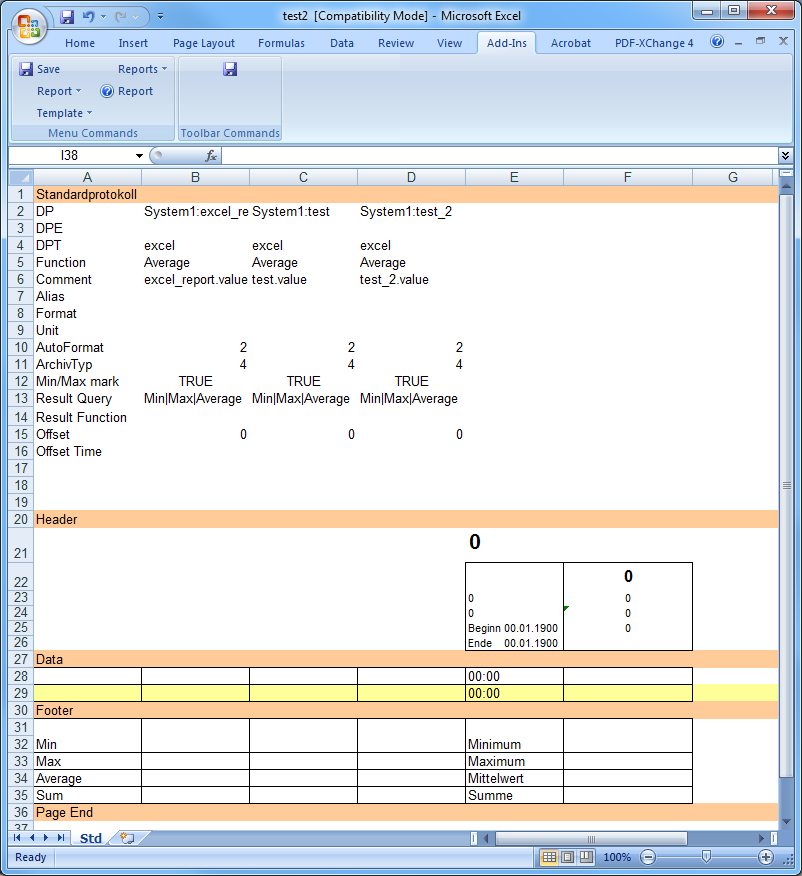
Task: Click the zoom slider handle
Action: (x=706, y=857)
